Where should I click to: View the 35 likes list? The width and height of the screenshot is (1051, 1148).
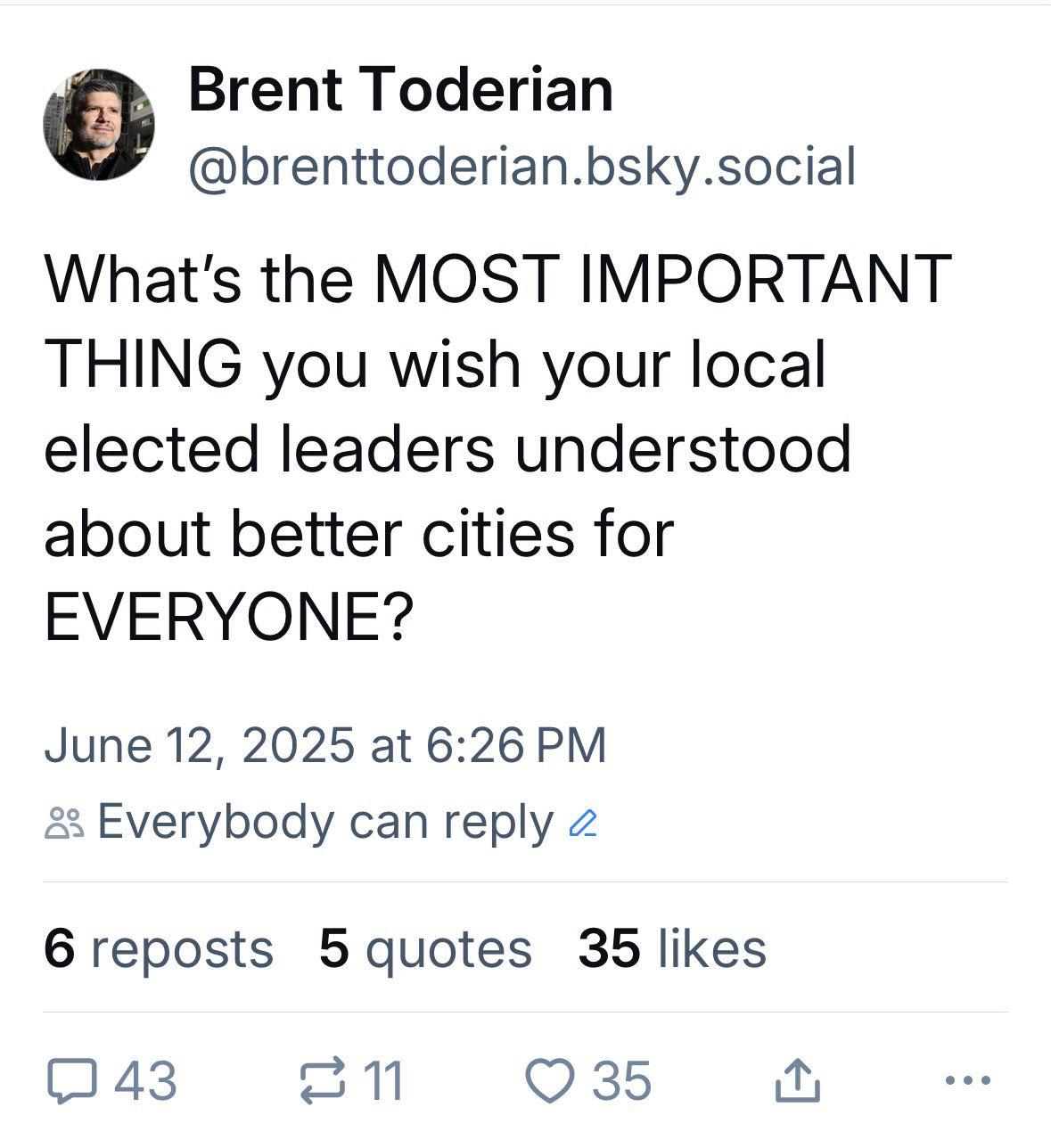(672, 948)
